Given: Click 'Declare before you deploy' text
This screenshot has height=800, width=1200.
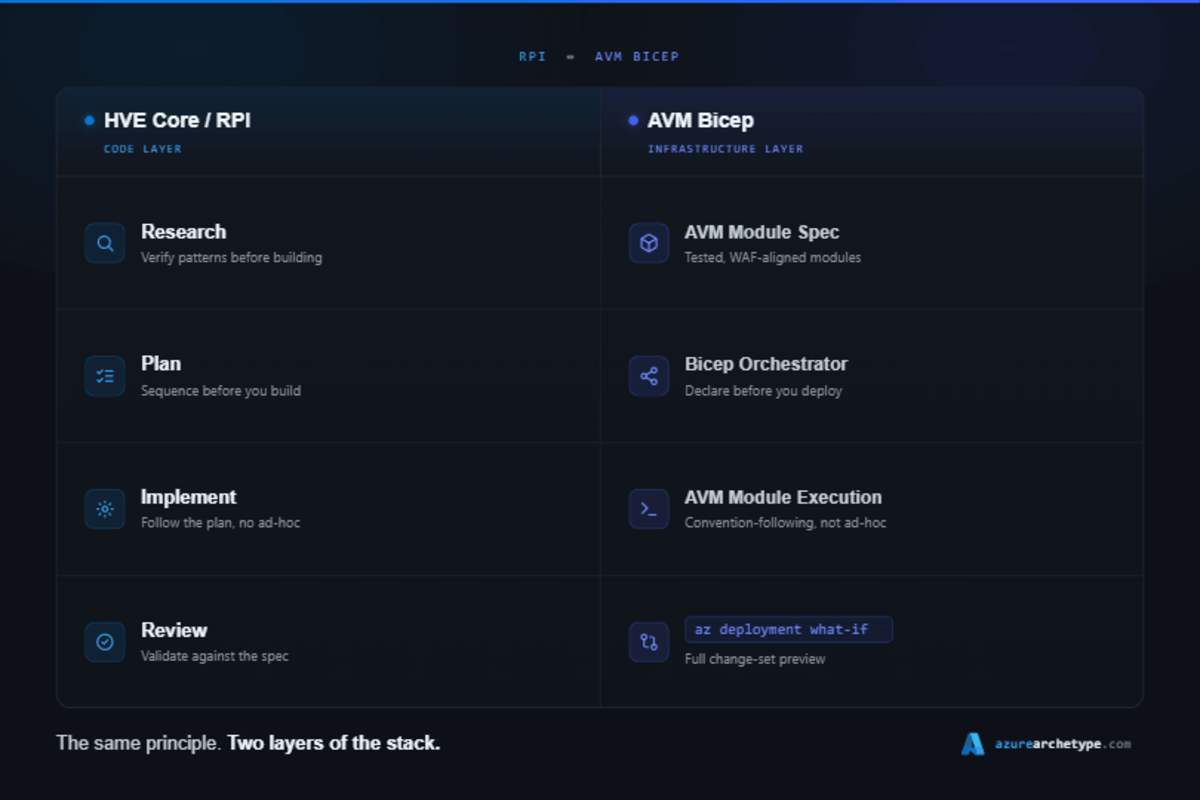Looking at the screenshot, I should coord(763,391).
